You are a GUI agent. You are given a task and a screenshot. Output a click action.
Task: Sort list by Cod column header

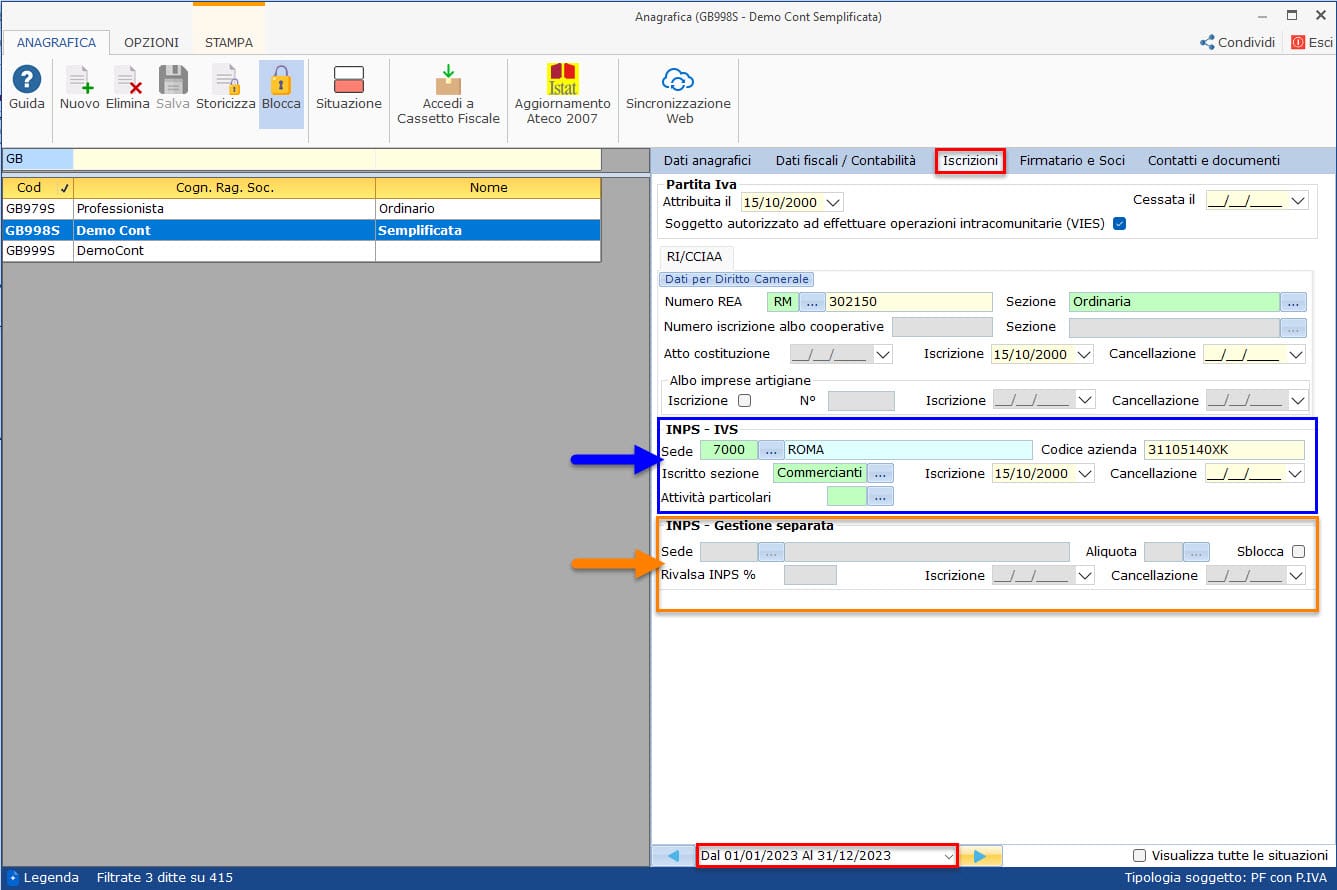tap(37, 188)
